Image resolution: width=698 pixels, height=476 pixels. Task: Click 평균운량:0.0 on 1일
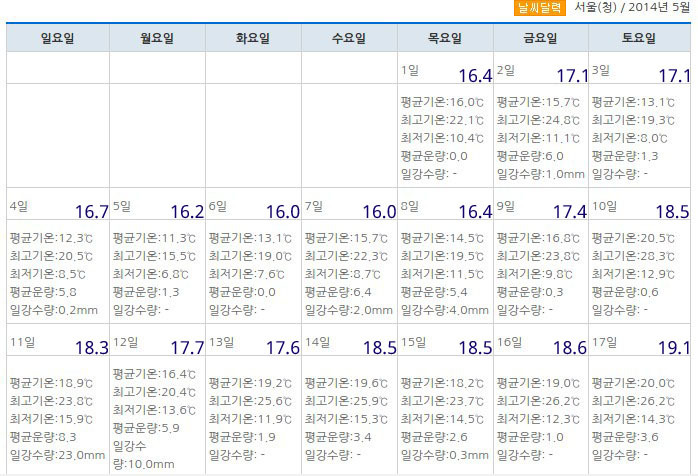pos(434,156)
